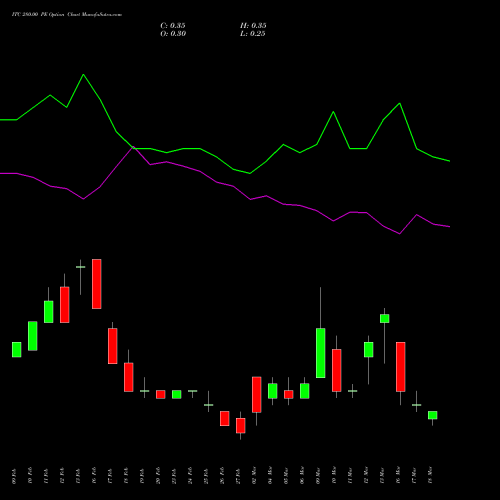Click the green candle above 10 Feb

point(33,336)
